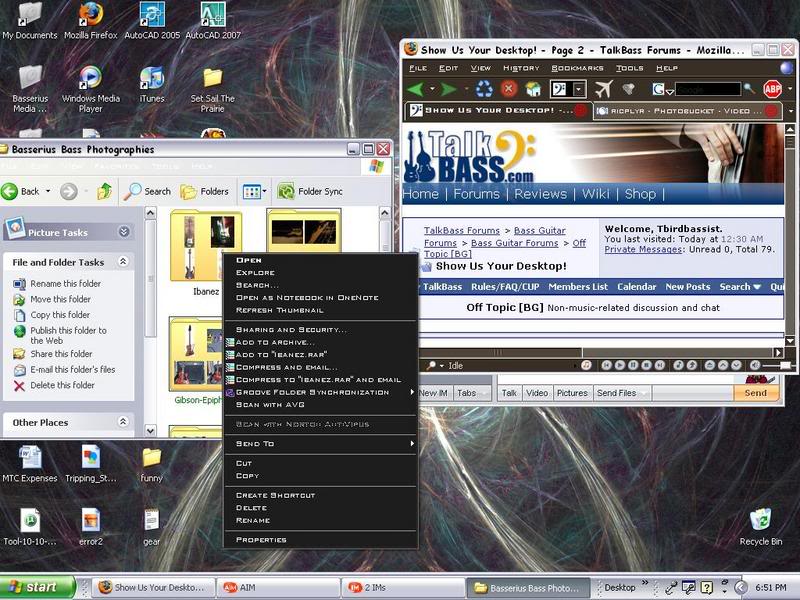Click the green Back arrow in Firefox
This screenshot has width=800, height=600.
[416, 89]
